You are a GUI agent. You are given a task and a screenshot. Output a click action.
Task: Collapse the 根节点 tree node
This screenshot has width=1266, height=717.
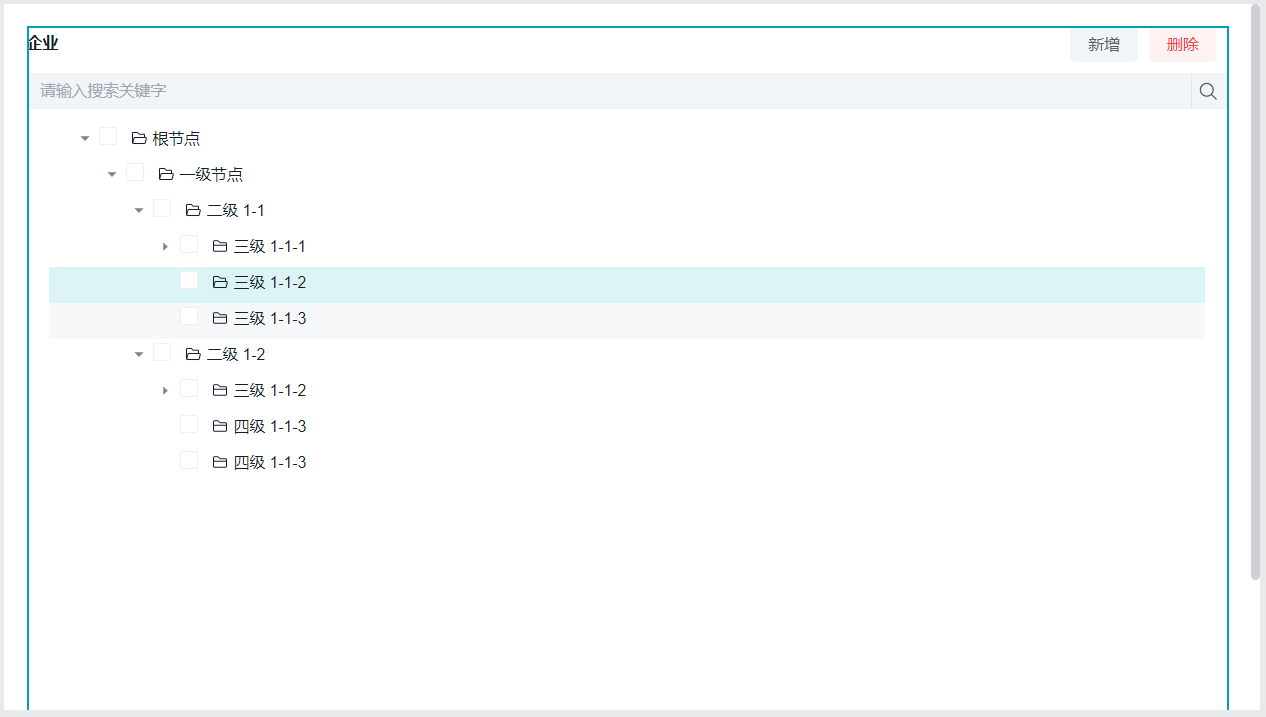(x=85, y=138)
